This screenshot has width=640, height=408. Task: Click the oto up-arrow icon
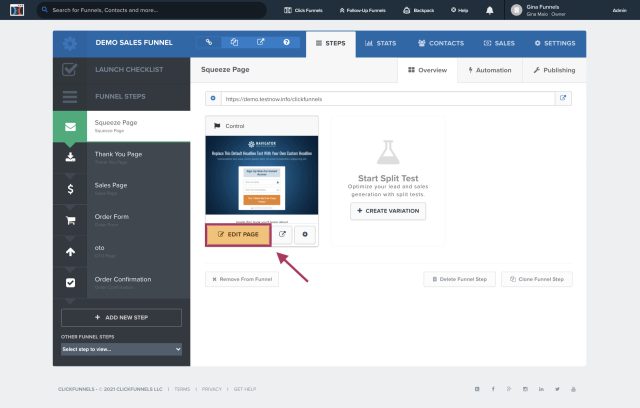(70, 252)
